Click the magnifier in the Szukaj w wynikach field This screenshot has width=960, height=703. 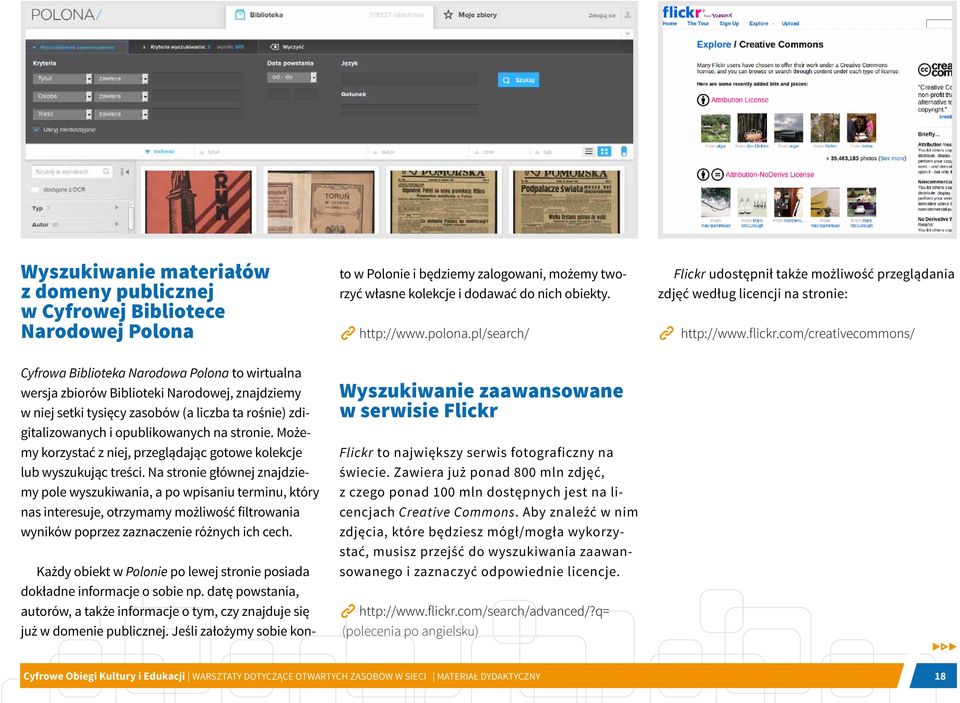tap(106, 171)
